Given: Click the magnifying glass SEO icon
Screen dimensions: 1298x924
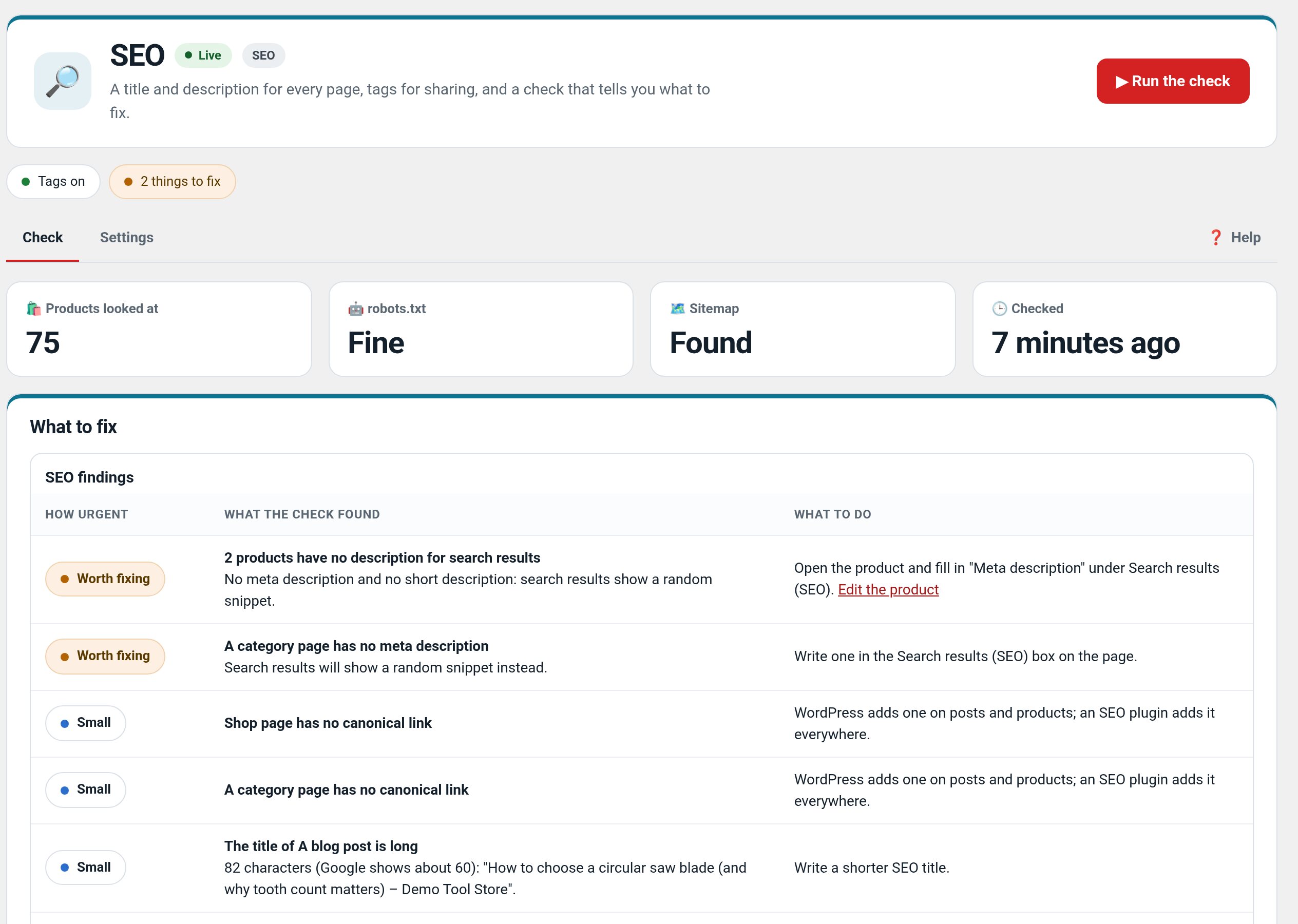Looking at the screenshot, I should point(63,81).
